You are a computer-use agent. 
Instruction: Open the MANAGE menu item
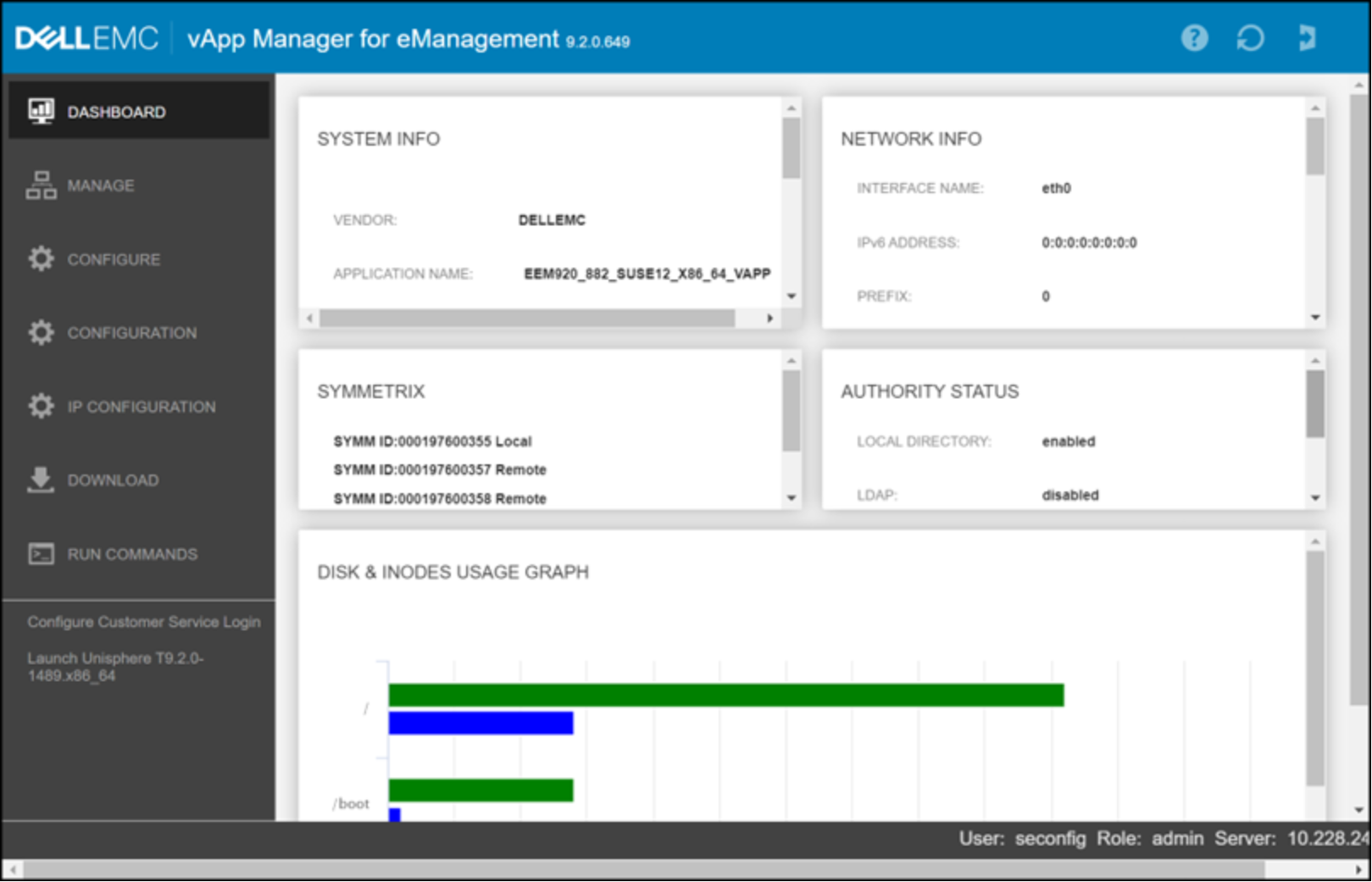click(139, 186)
